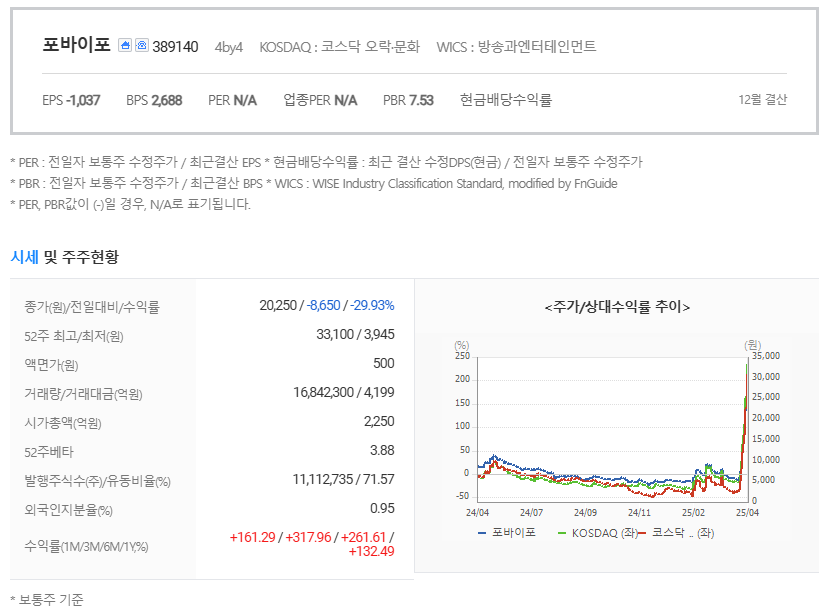The image size is (830, 611).
Task: Select the 3M return +317.96
Action: pos(308,537)
